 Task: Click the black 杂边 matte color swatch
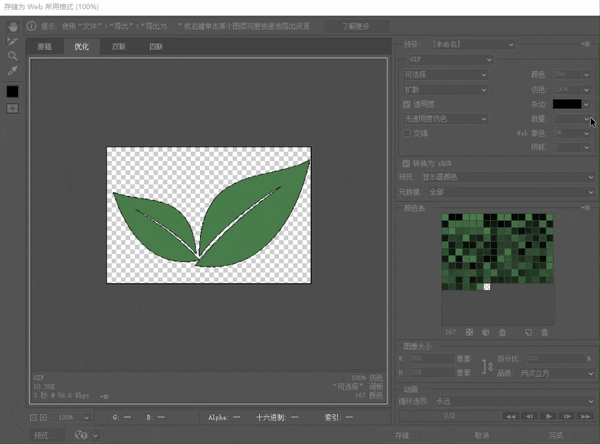pyautogui.click(x=567, y=104)
